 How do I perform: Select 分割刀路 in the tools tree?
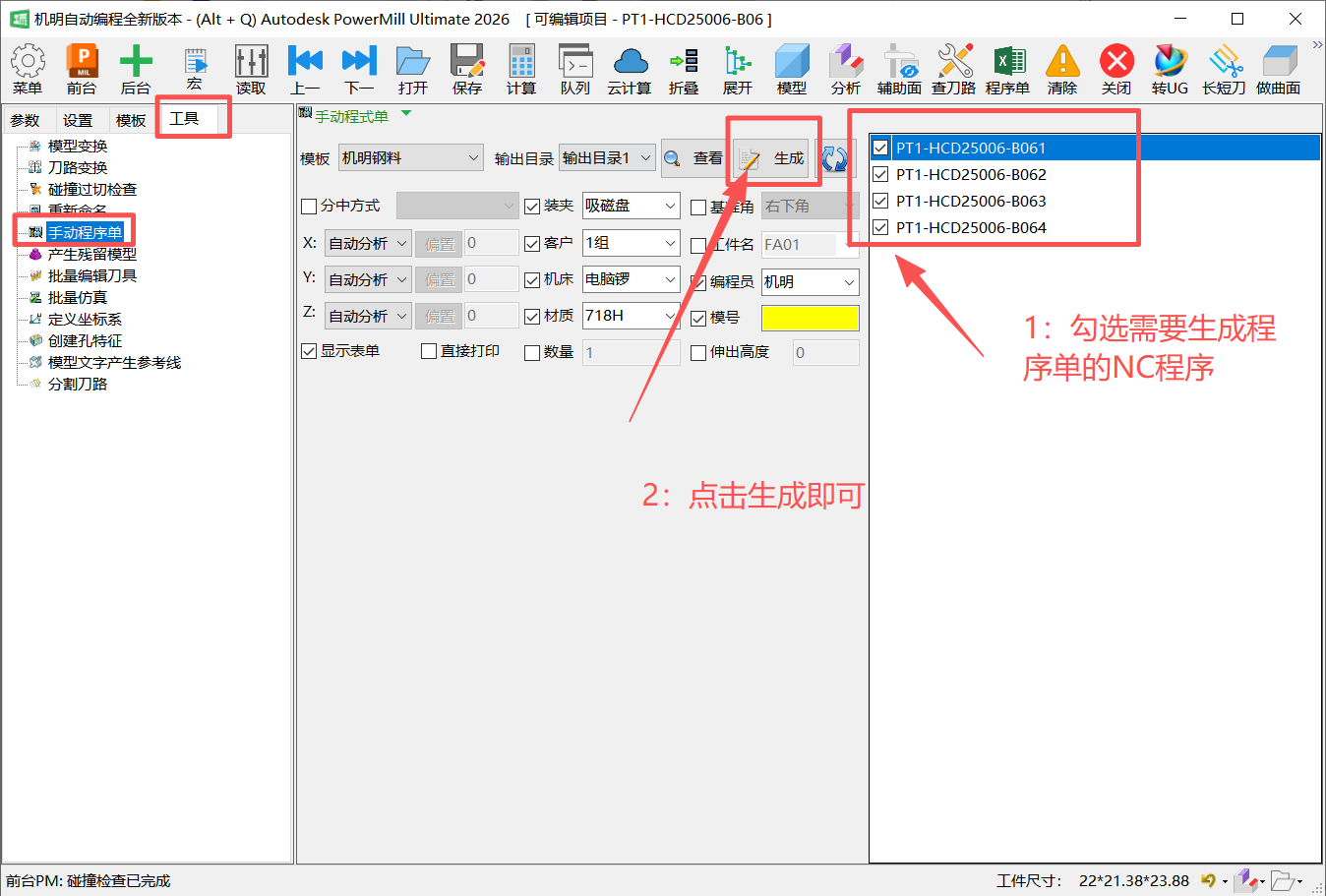tap(78, 384)
